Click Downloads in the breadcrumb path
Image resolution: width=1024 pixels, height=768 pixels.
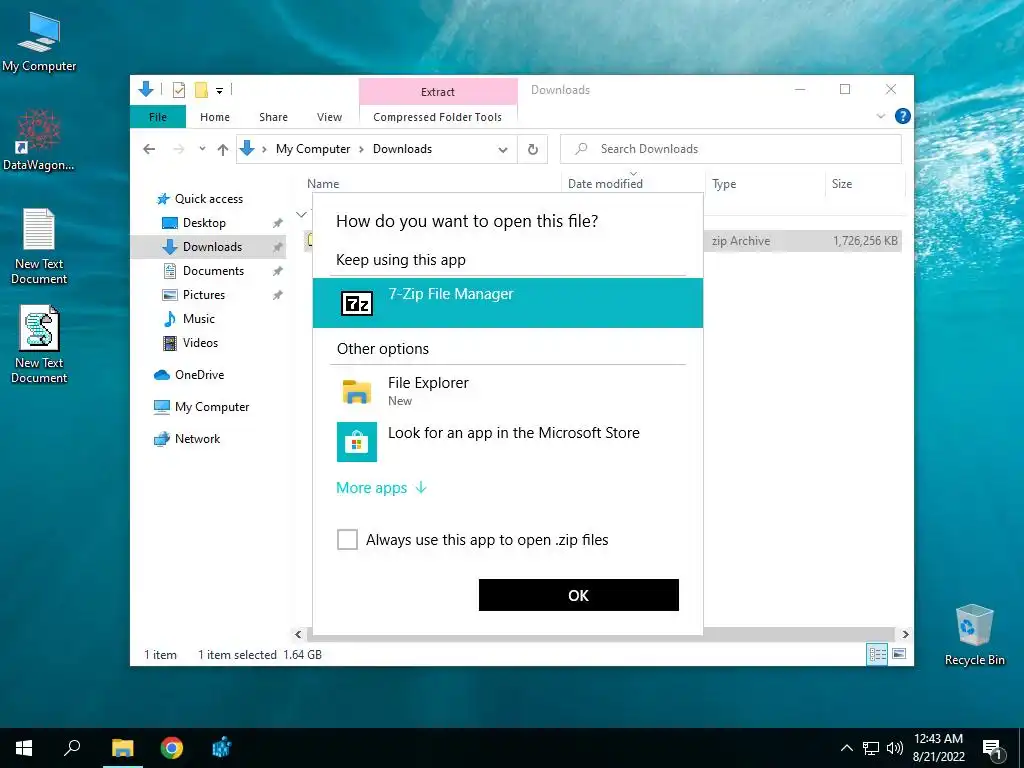coord(402,149)
